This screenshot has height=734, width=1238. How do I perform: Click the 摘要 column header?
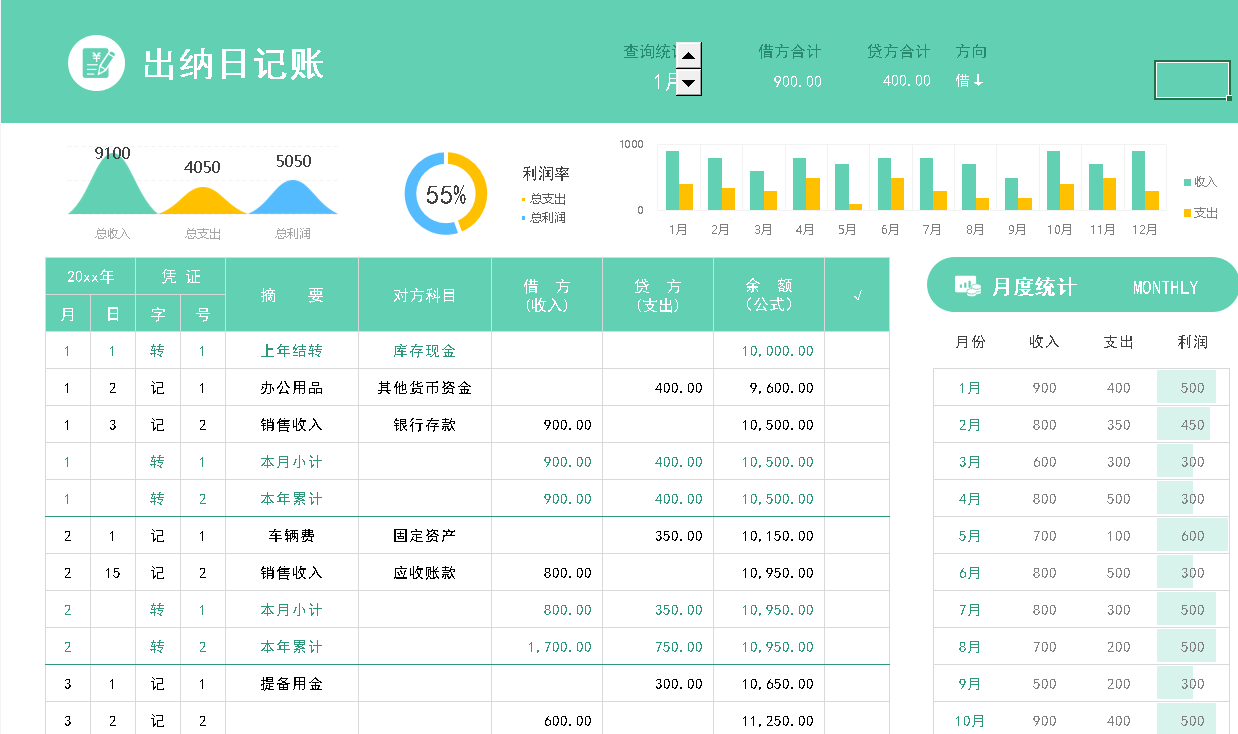click(292, 295)
